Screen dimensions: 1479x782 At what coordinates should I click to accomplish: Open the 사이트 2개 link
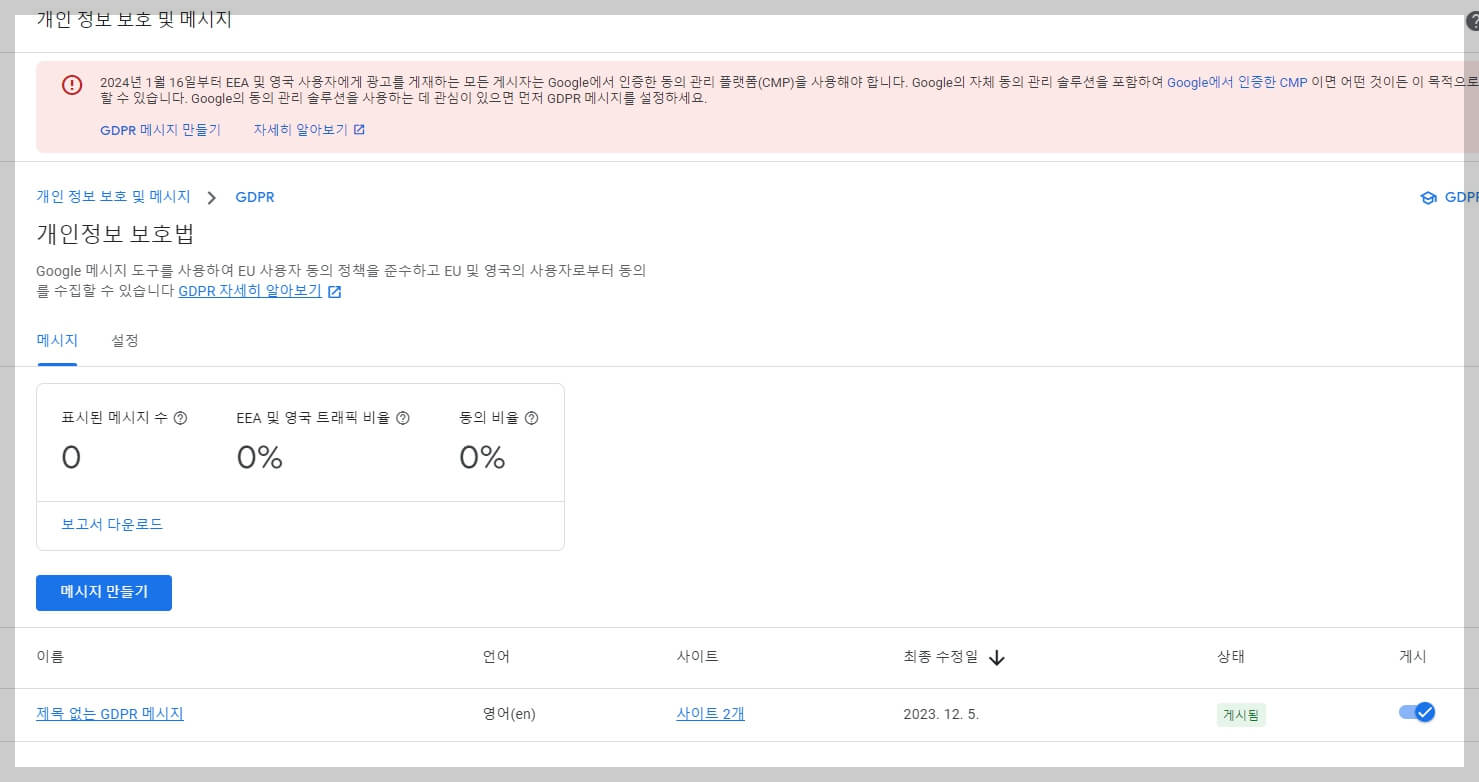pyautogui.click(x=709, y=714)
